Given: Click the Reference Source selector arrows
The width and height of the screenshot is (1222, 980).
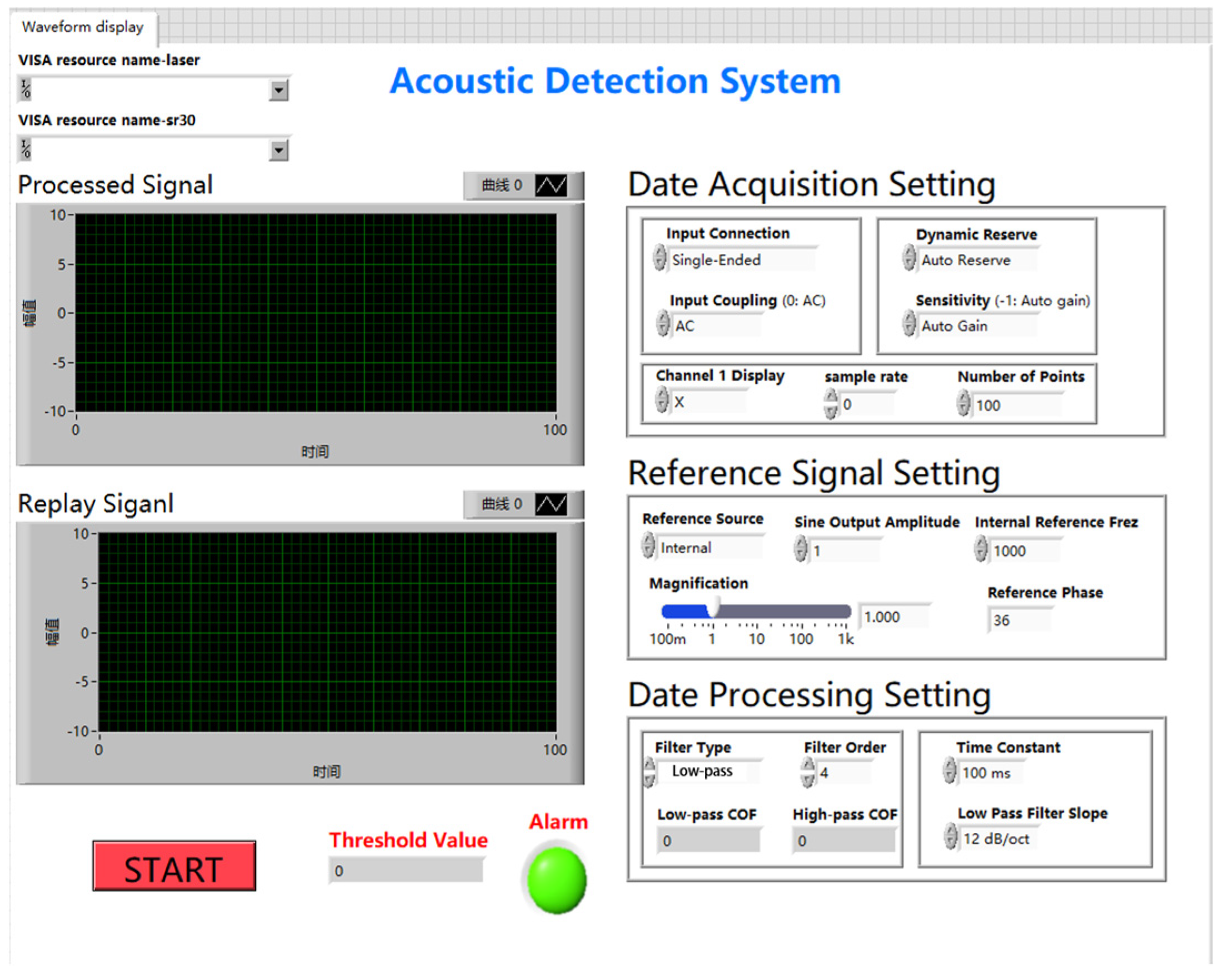Looking at the screenshot, I should [648, 546].
